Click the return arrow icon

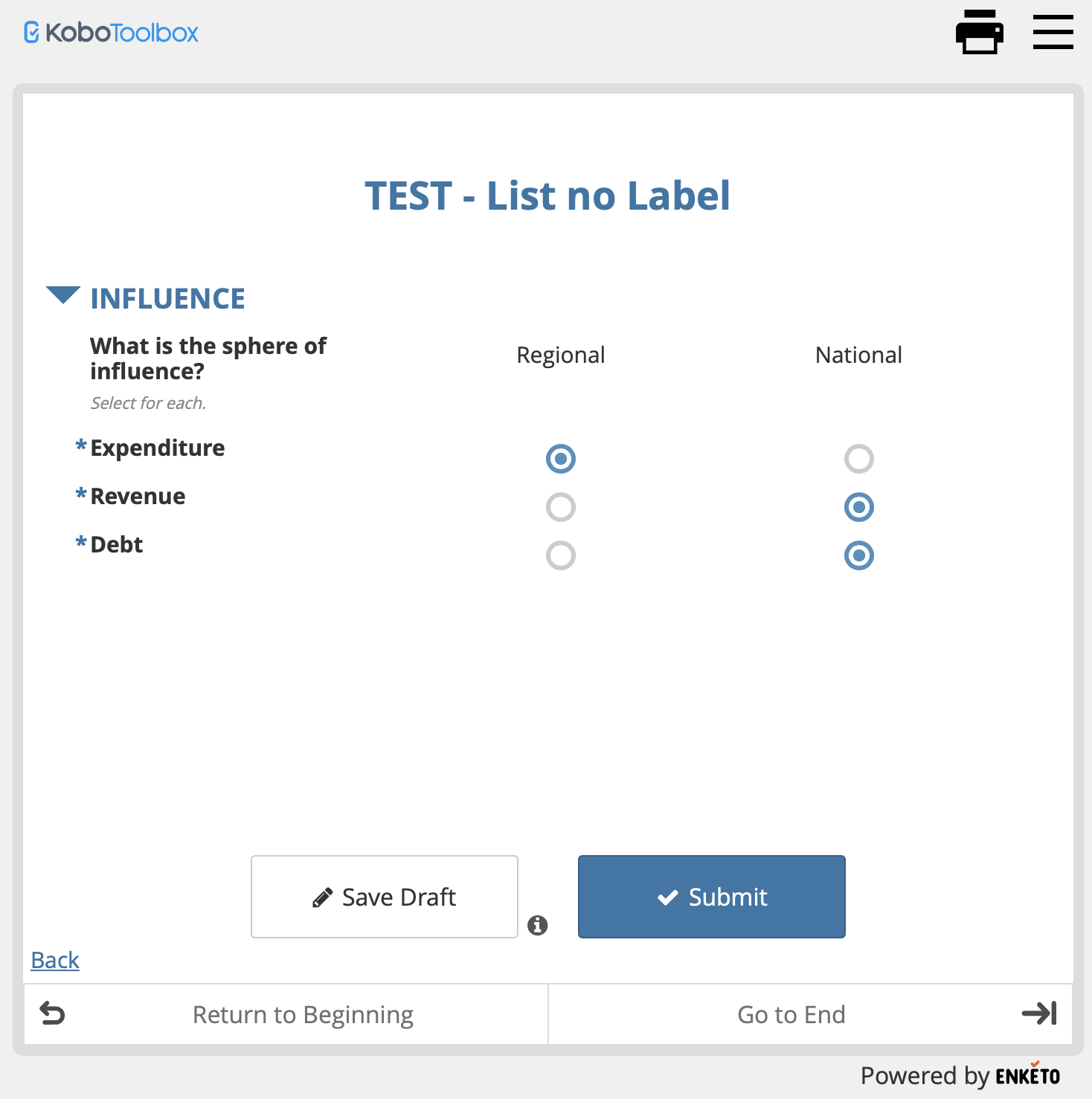(x=52, y=1013)
